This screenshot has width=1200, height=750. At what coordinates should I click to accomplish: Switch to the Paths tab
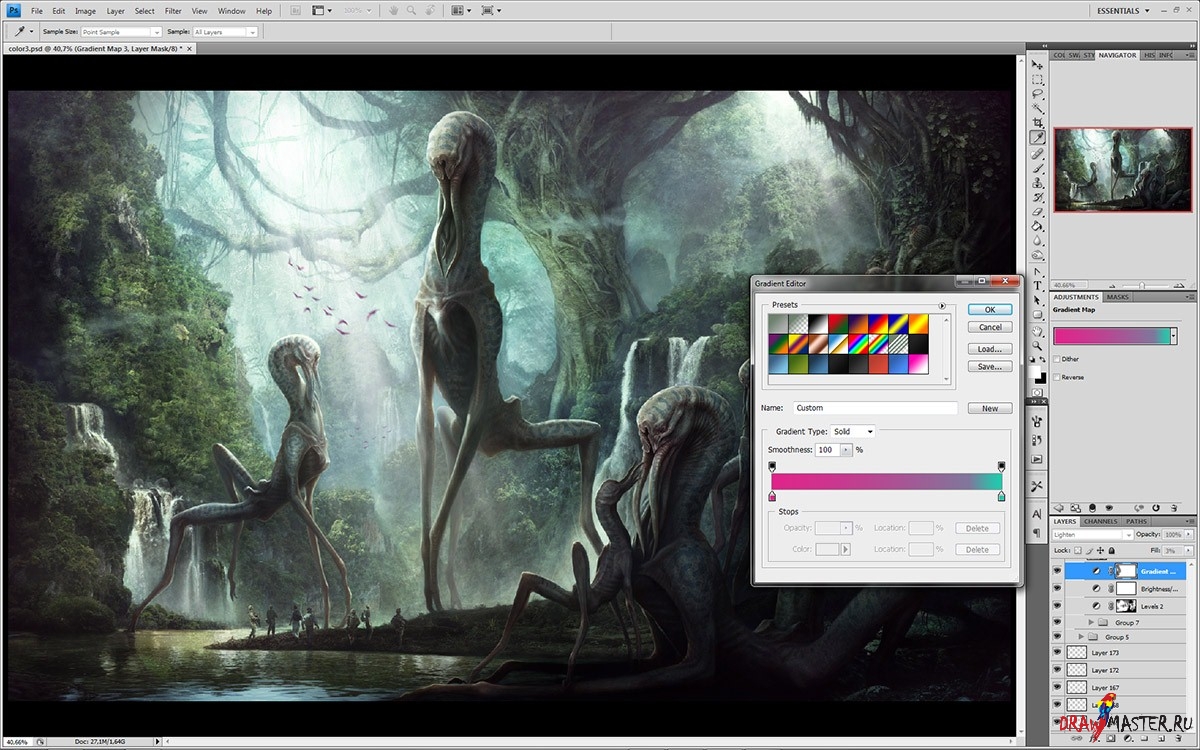[x=1136, y=521]
